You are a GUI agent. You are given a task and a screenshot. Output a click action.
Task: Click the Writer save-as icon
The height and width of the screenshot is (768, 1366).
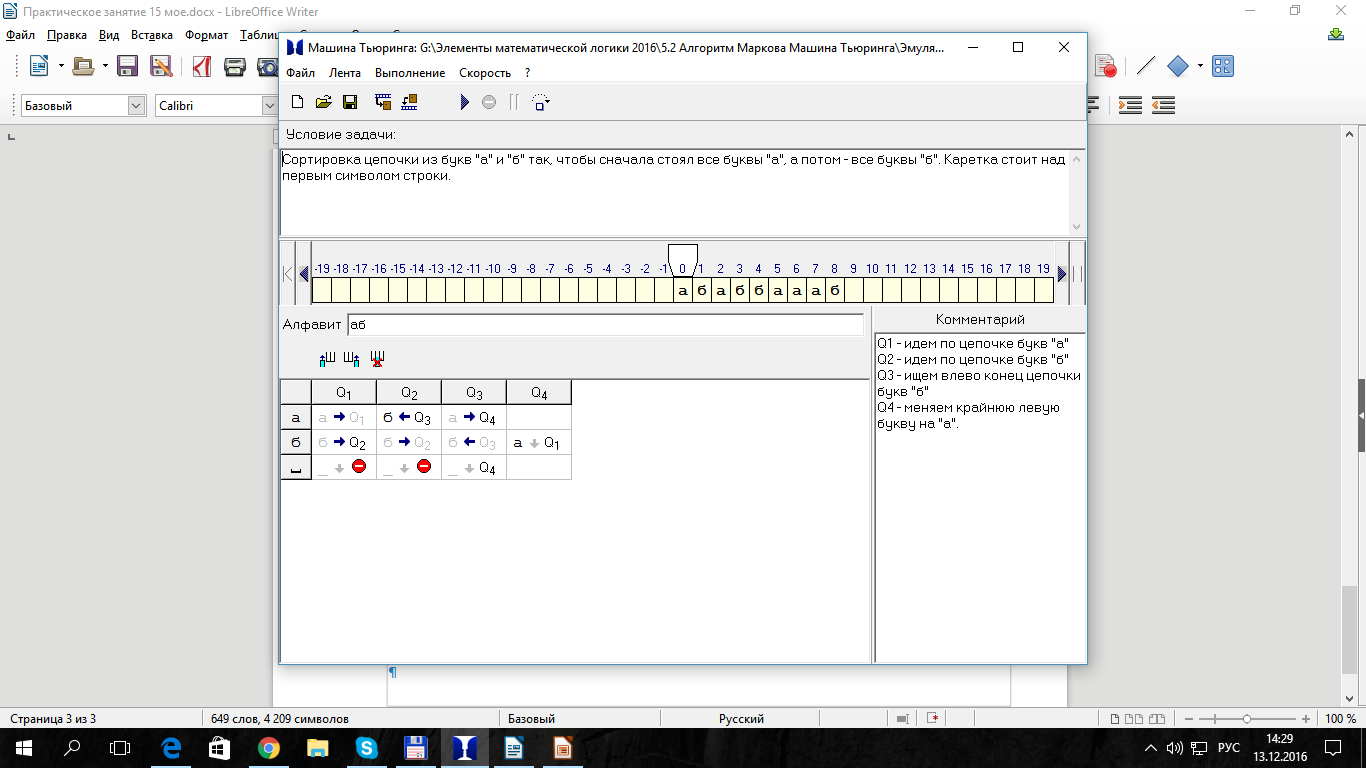point(160,67)
